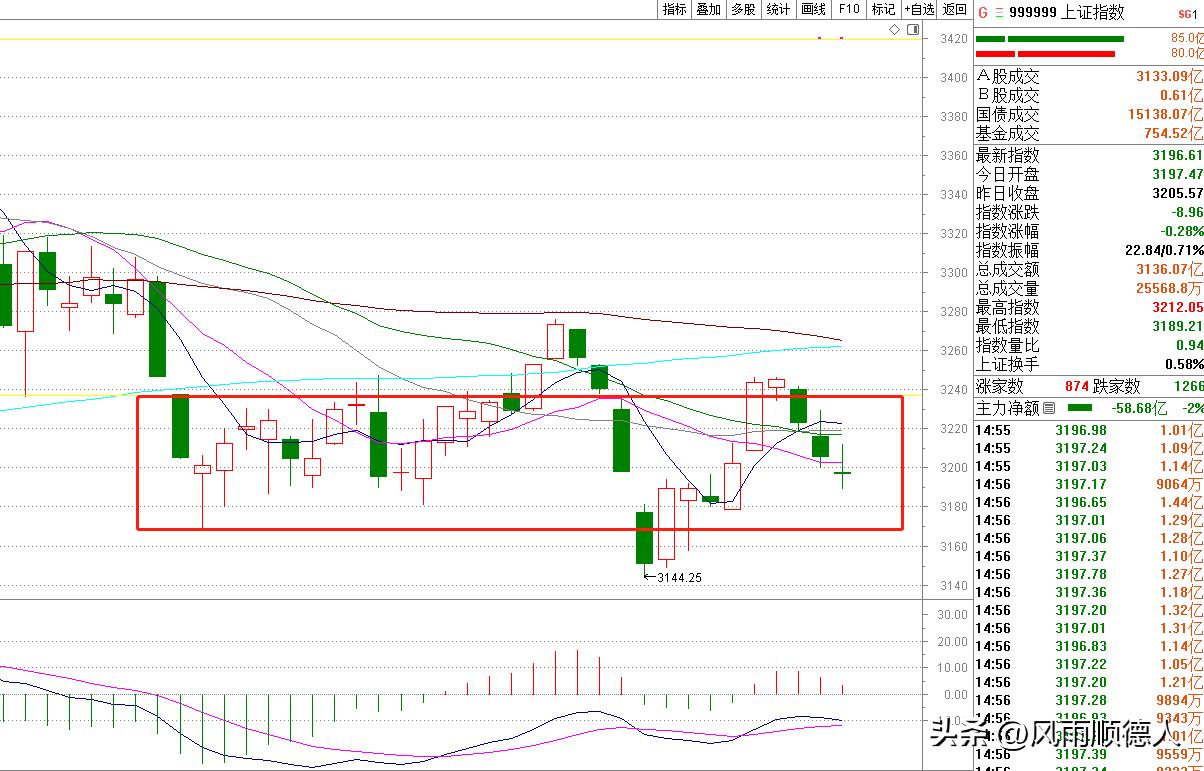
Task: Select the 国债成交 15138.07亿 row
Action: tap(1088, 114)
